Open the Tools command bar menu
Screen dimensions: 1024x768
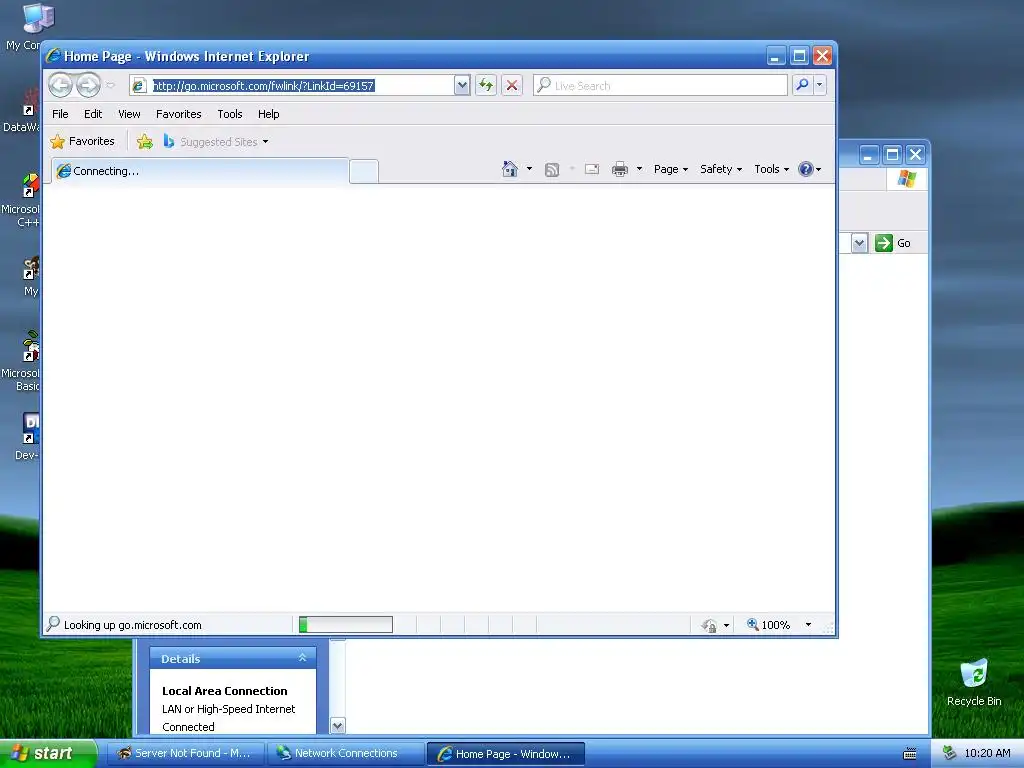click(771, 169)
